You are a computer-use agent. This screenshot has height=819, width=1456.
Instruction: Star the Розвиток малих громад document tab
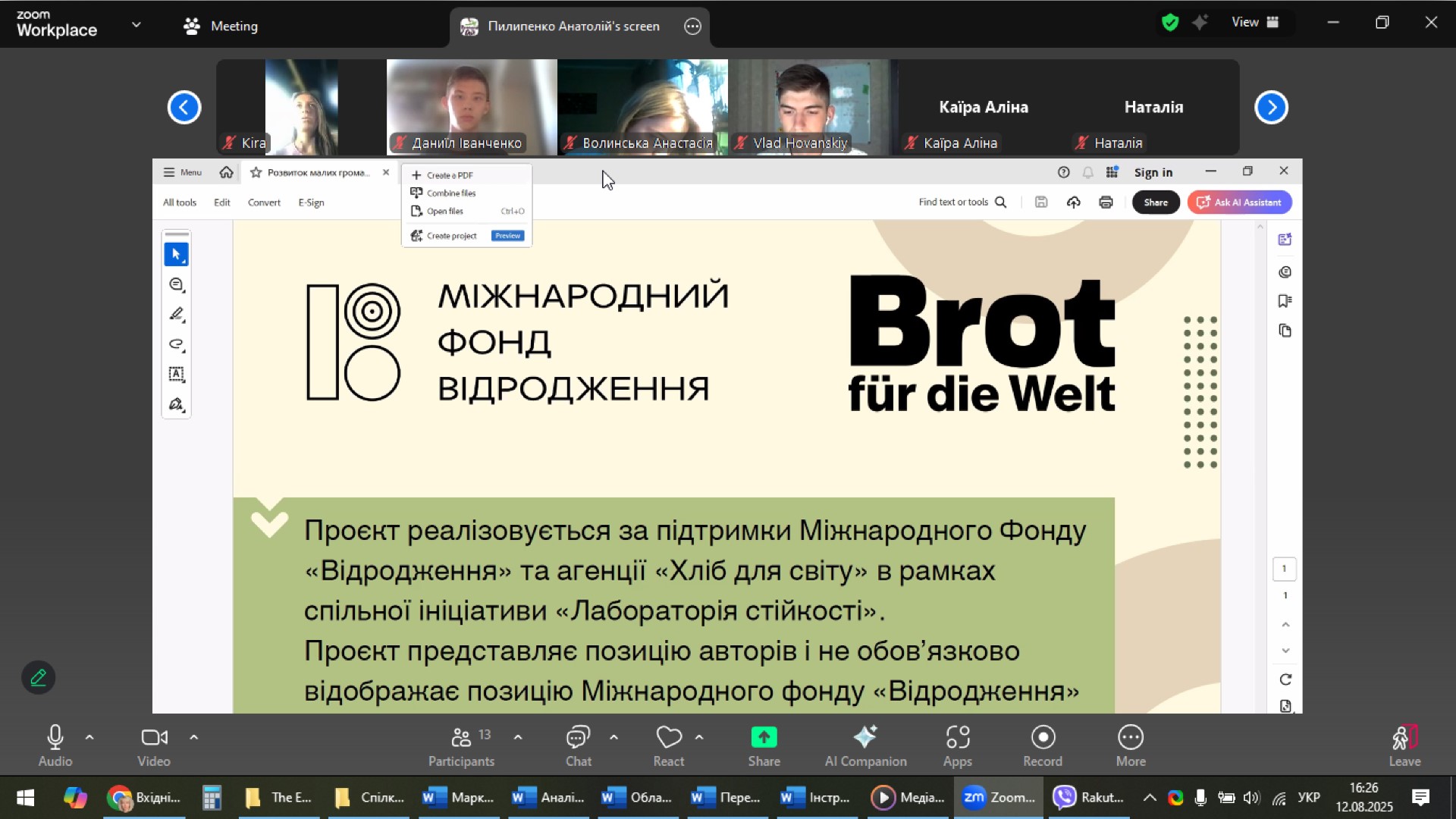256,172
